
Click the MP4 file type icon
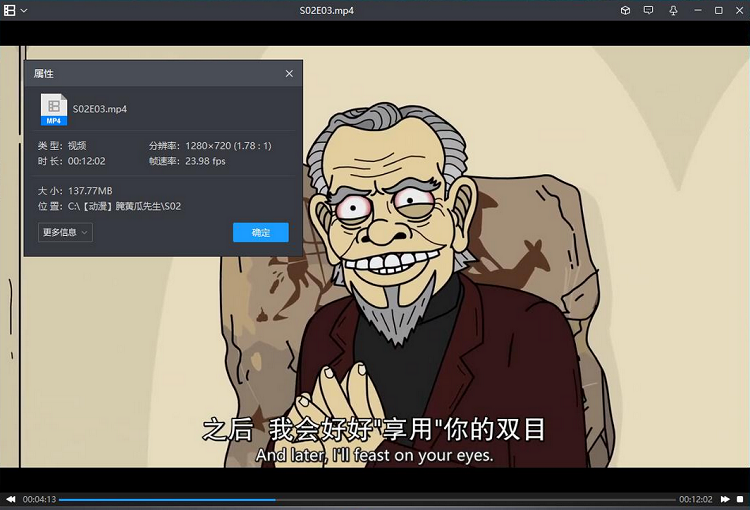tap(53, 109)
